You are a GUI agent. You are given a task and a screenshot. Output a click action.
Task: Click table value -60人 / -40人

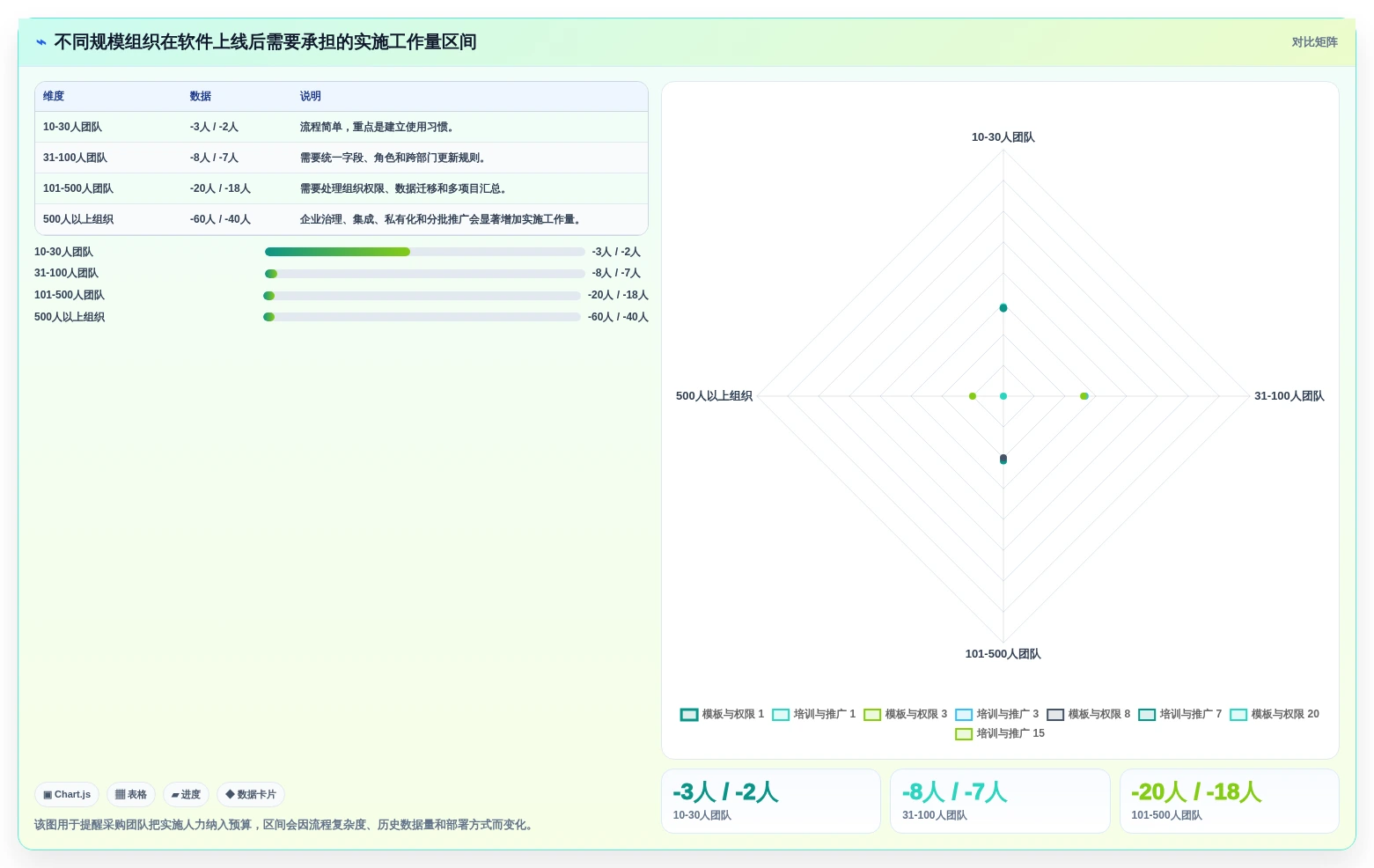click(220, 219)
